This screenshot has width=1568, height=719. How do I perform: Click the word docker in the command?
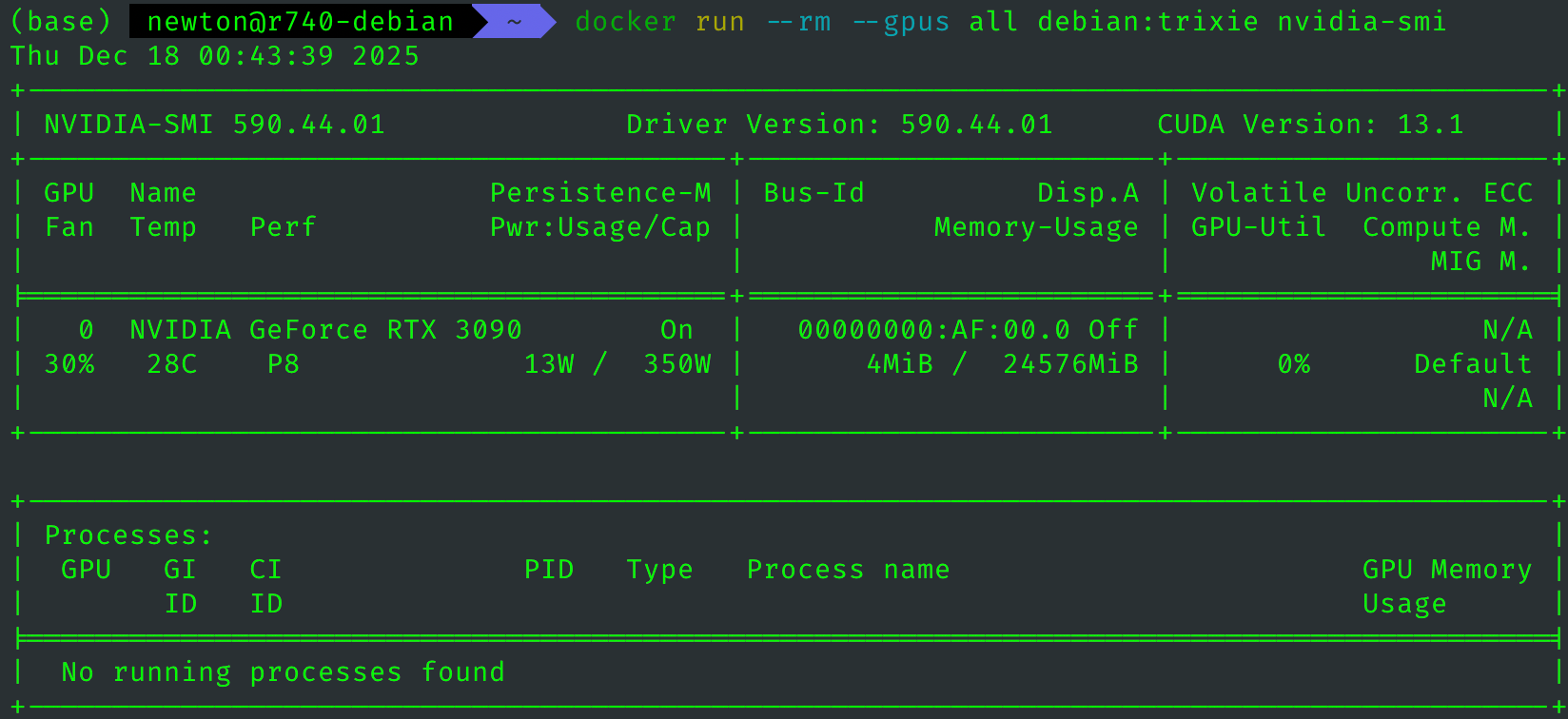626,21
